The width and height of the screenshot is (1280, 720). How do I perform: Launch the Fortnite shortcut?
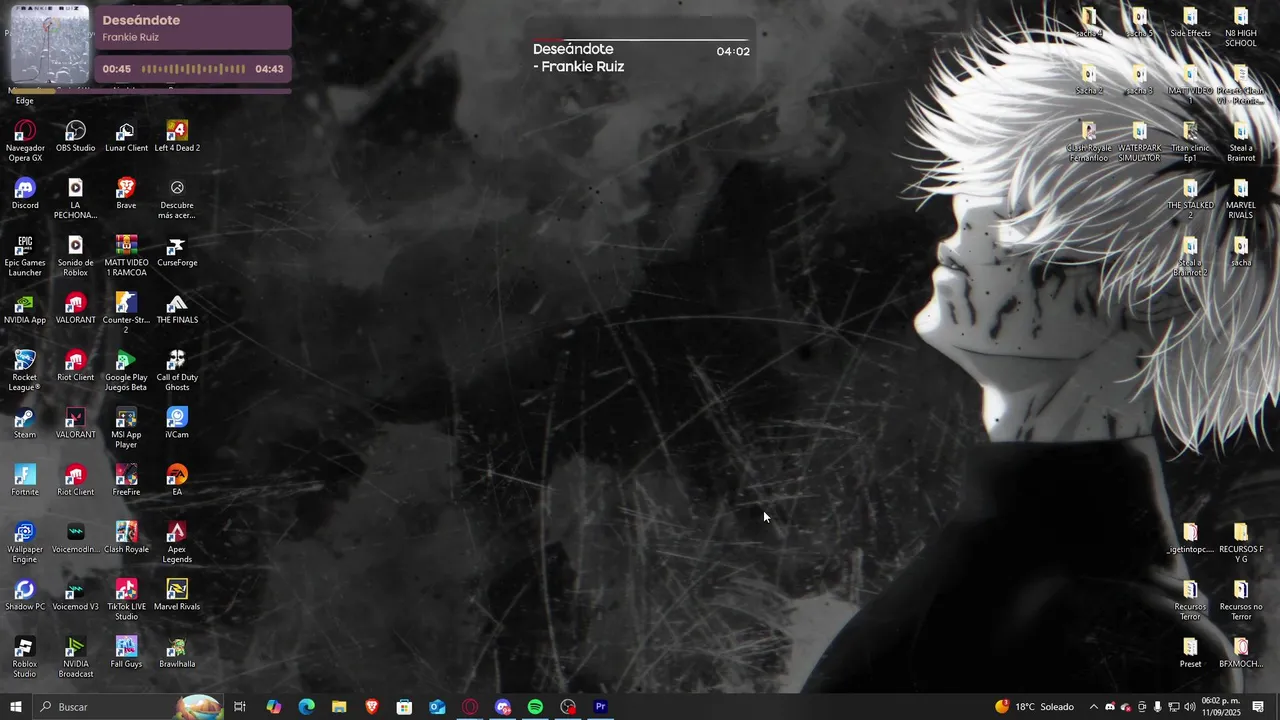[25, 481]
